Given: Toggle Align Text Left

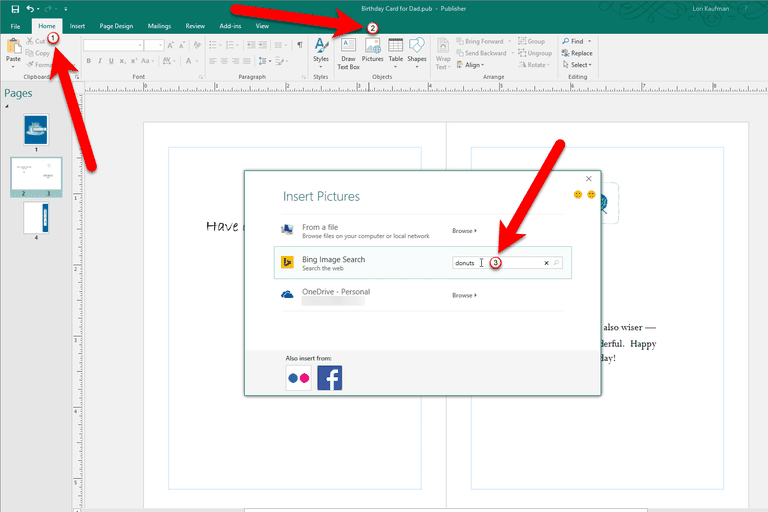Looking at the screenshot, I should coord(213,61).
